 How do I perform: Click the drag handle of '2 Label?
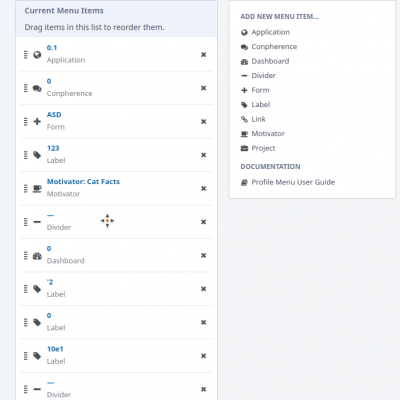pyautogui.click(x=26, y=289)
